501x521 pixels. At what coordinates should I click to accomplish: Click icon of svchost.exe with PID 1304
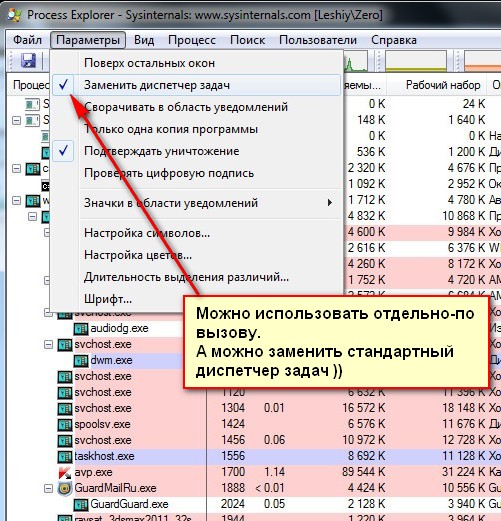[65, 408]
